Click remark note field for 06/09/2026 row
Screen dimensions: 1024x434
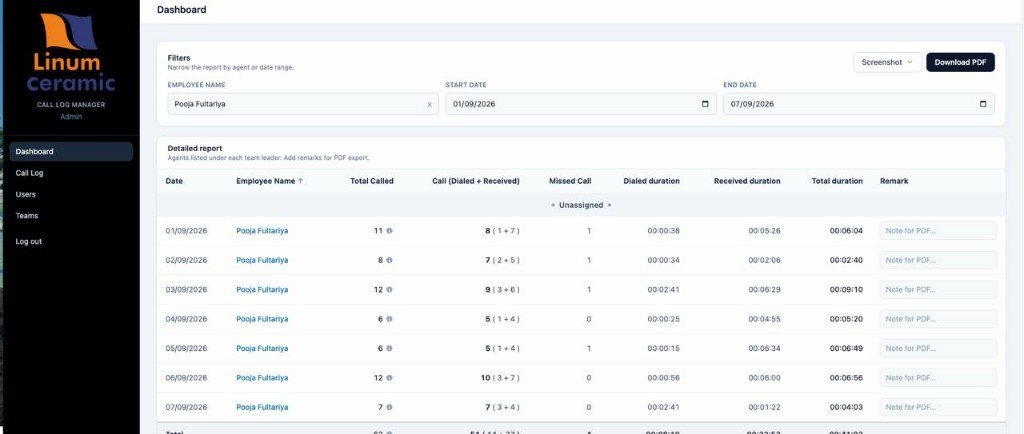(938, 378)
